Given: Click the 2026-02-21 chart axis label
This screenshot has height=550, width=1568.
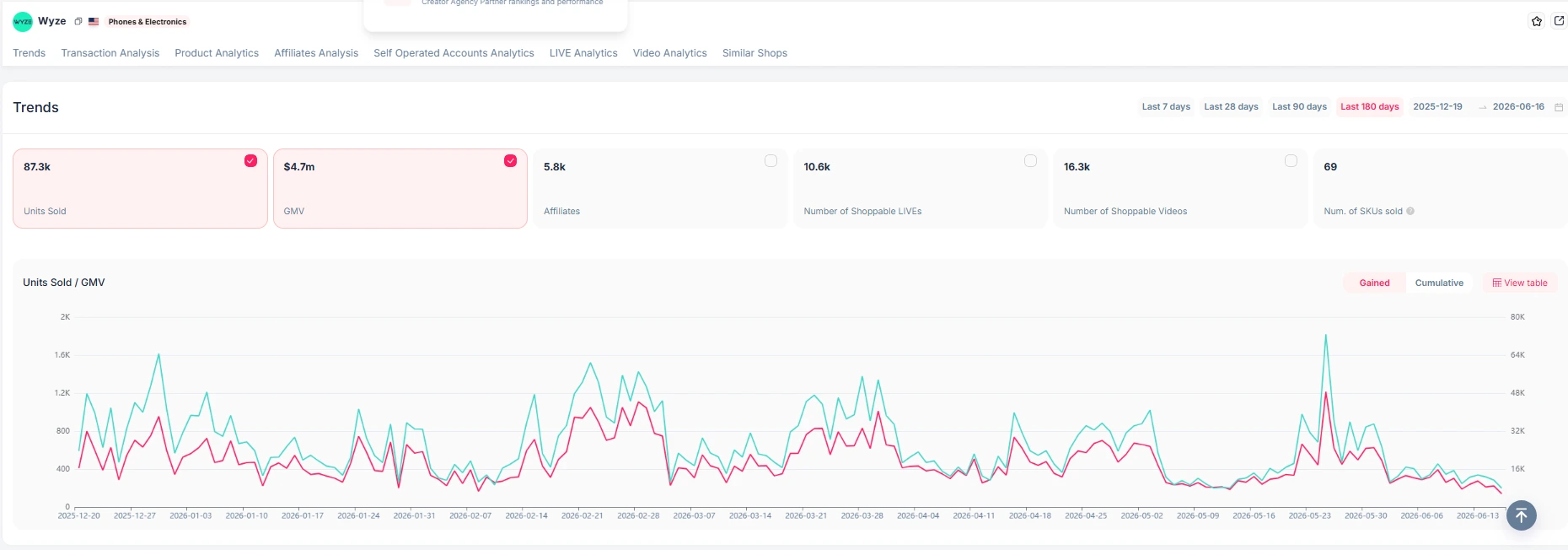Looking at the screenshot, I should point(583,515).
